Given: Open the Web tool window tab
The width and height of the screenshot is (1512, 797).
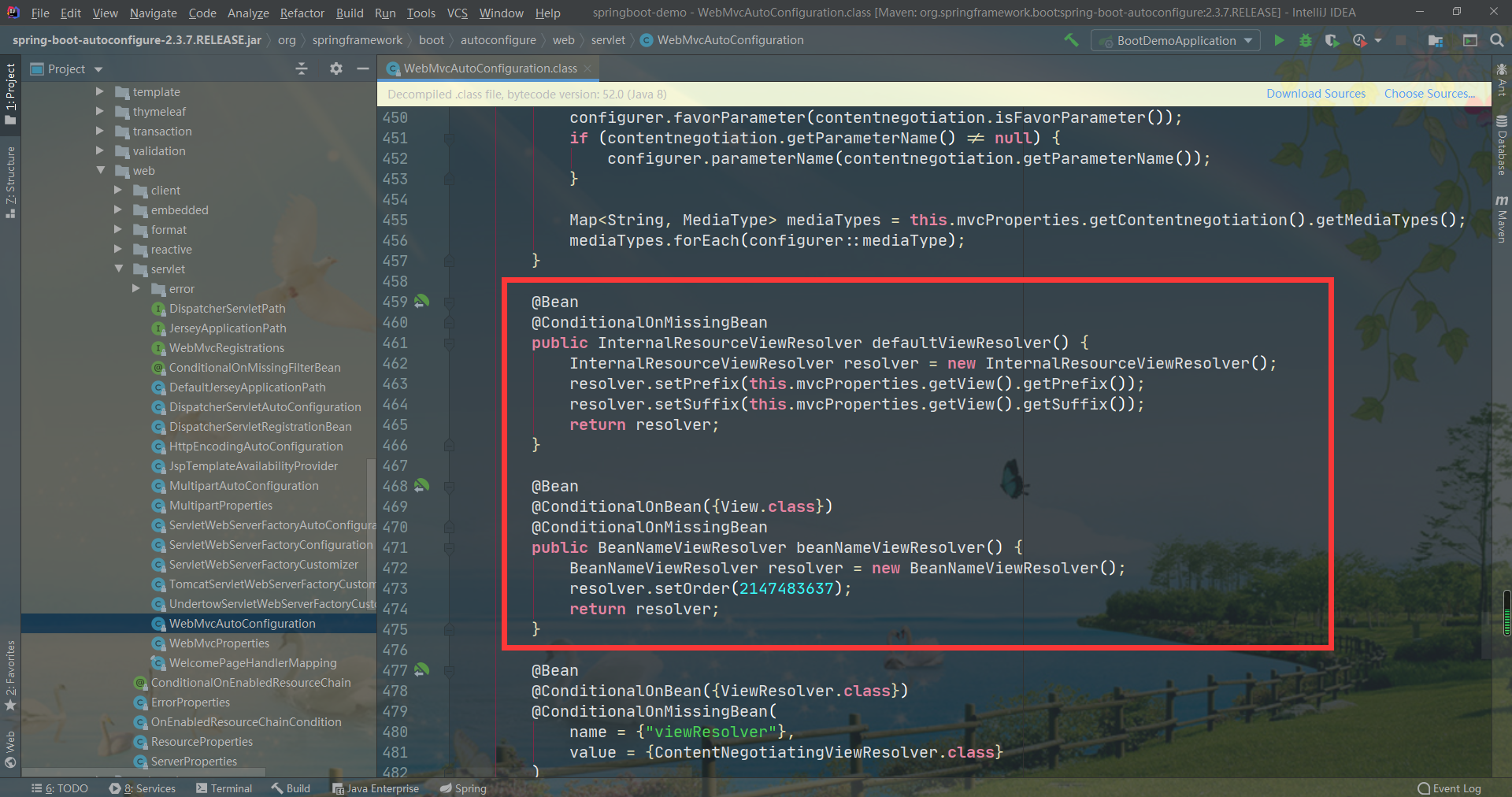Looking at the screenshot, I should pyautogui.click(x=10, y=749).
